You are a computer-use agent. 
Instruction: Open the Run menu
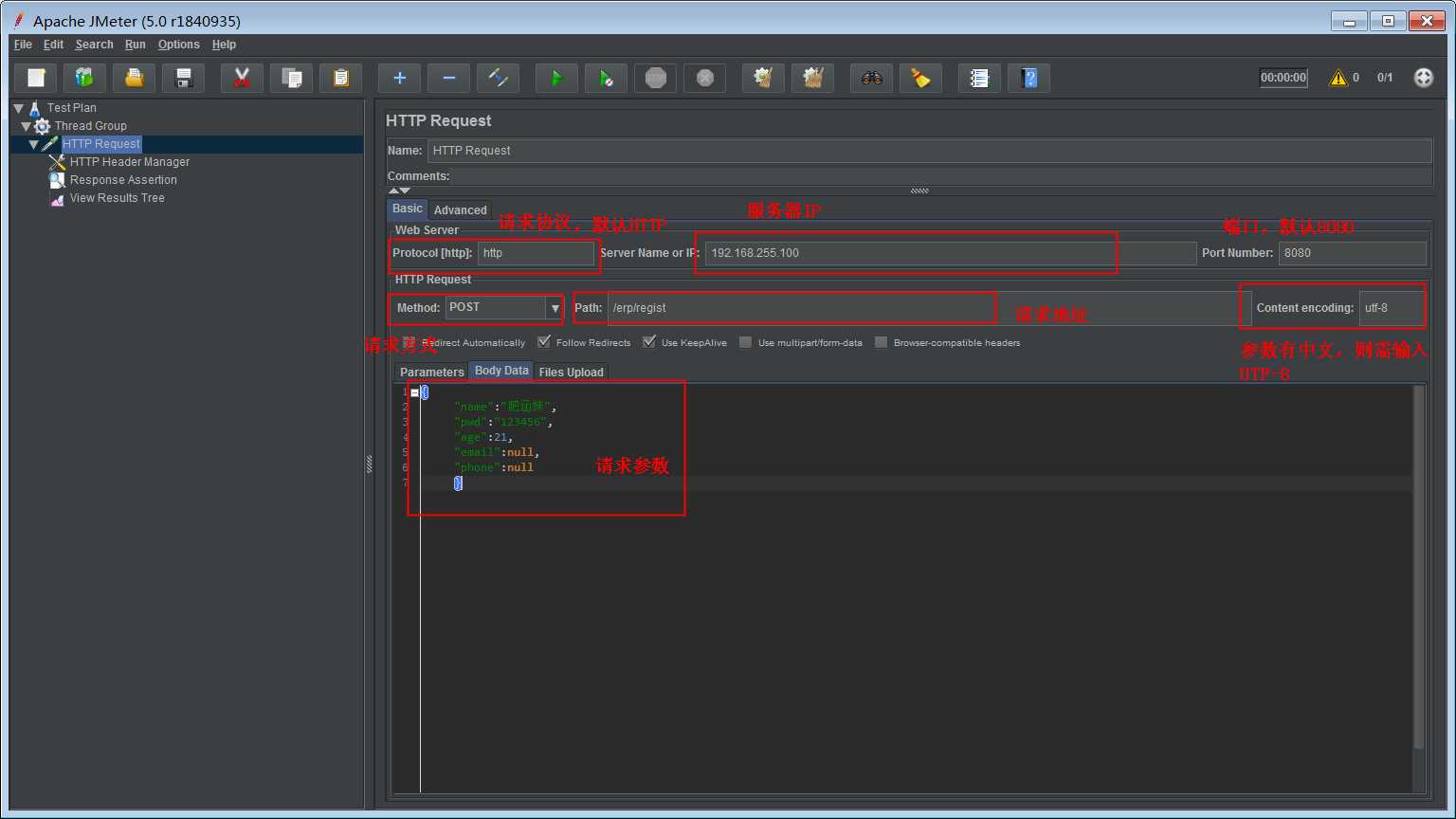tap(136, 45)
